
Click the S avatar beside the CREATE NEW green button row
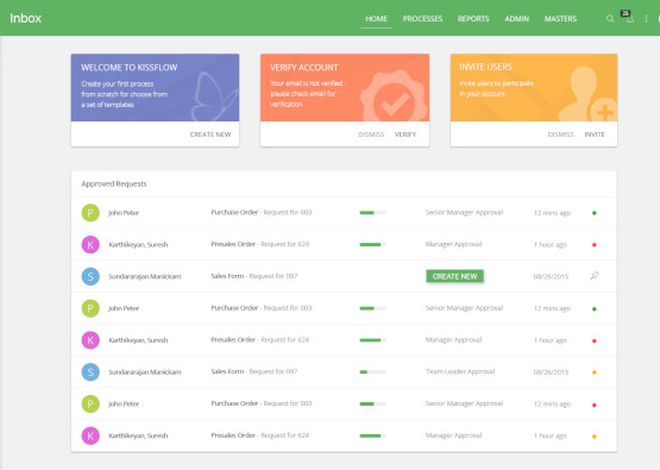point(90,276)
